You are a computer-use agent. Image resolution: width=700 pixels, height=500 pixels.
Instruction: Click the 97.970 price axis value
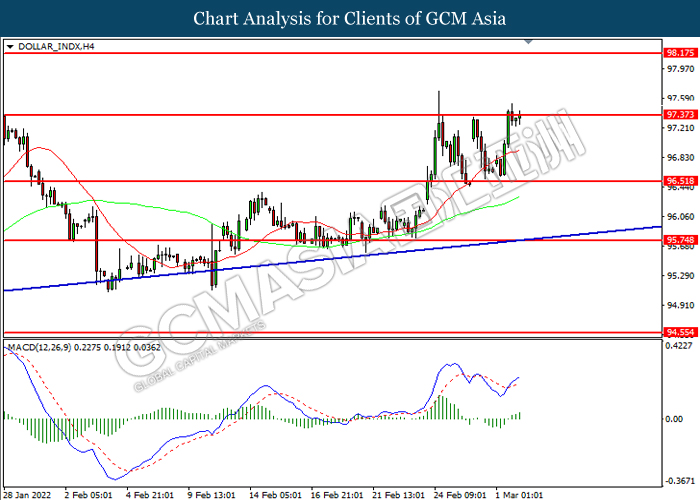(681, 69)
